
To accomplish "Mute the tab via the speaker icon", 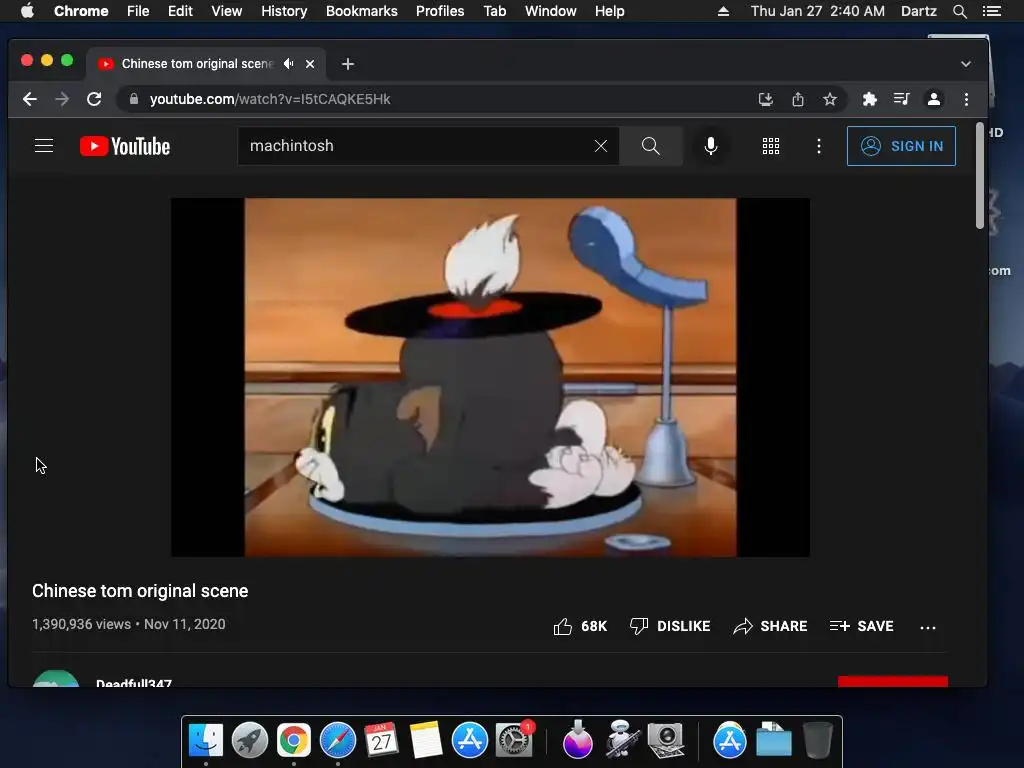I will point(289,63).
